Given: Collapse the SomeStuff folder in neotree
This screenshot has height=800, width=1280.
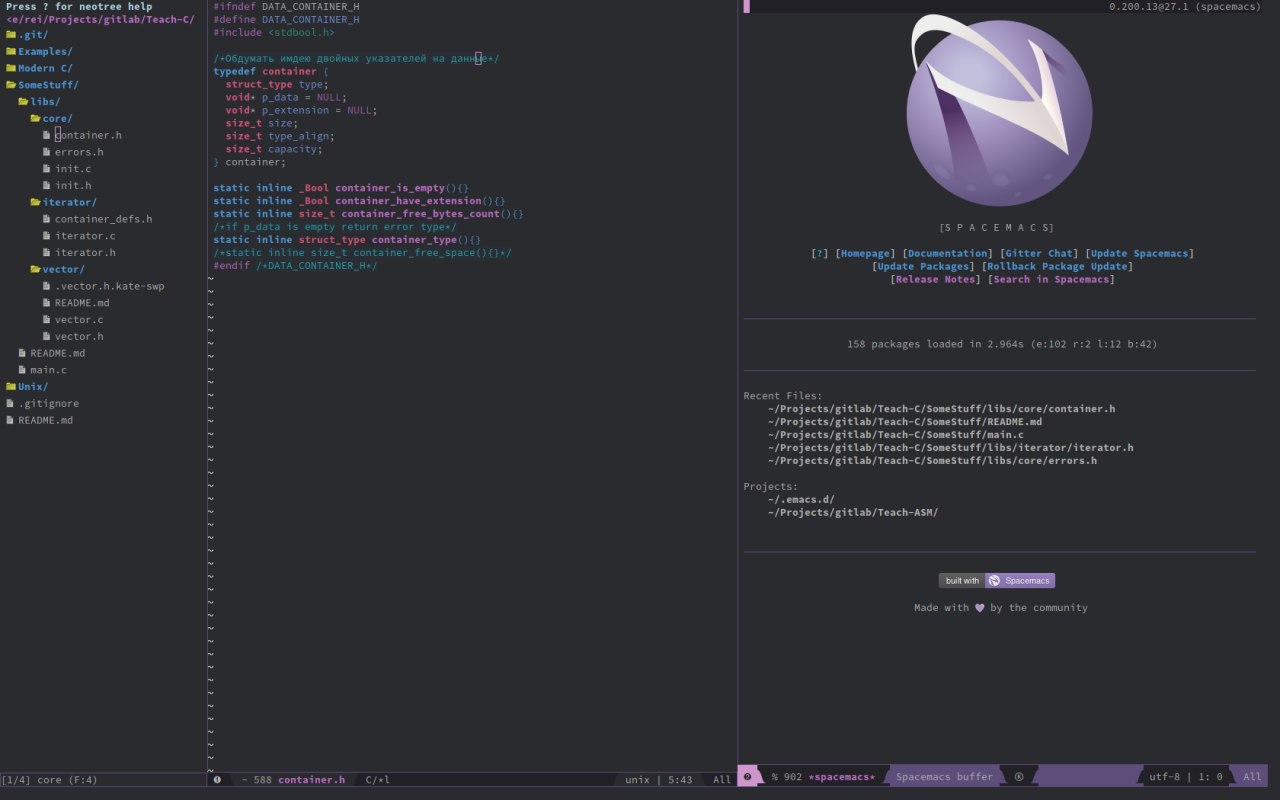Looking at the screenshot, I should tap(41, 85).
